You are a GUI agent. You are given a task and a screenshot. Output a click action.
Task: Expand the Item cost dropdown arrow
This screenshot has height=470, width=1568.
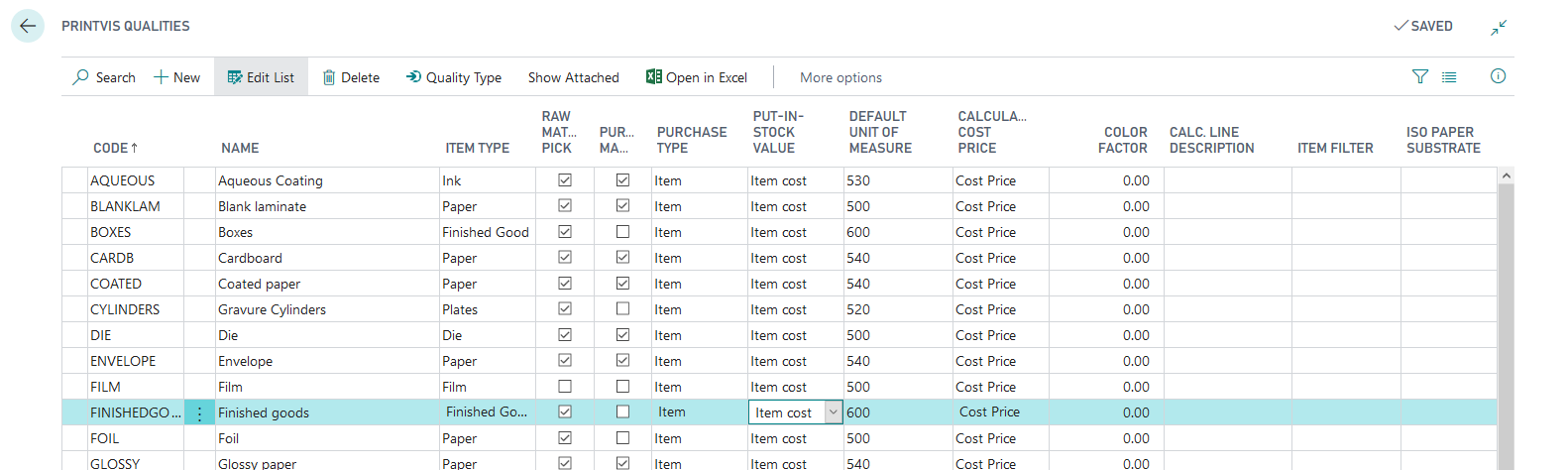834,412
